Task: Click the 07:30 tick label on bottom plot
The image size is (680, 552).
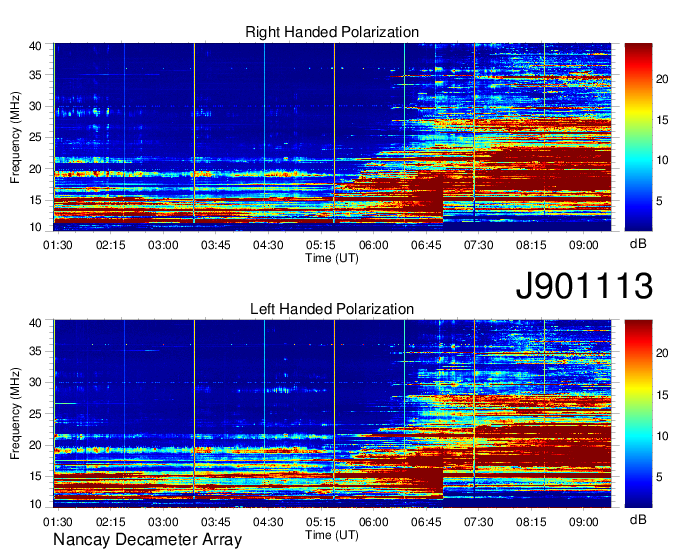Action: (478, 522)
